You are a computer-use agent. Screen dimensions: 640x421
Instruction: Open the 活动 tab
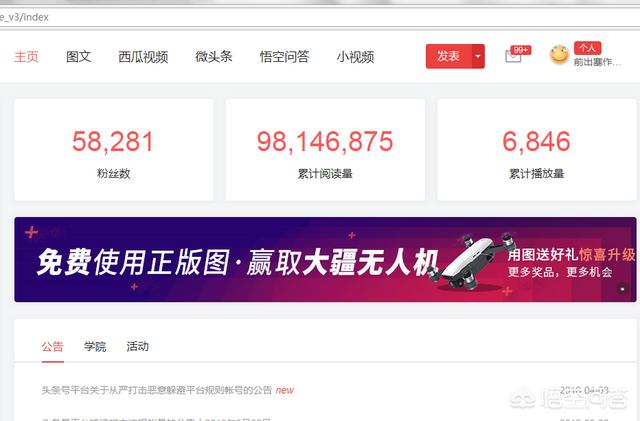pyautogui.click(x=137, y=347)
